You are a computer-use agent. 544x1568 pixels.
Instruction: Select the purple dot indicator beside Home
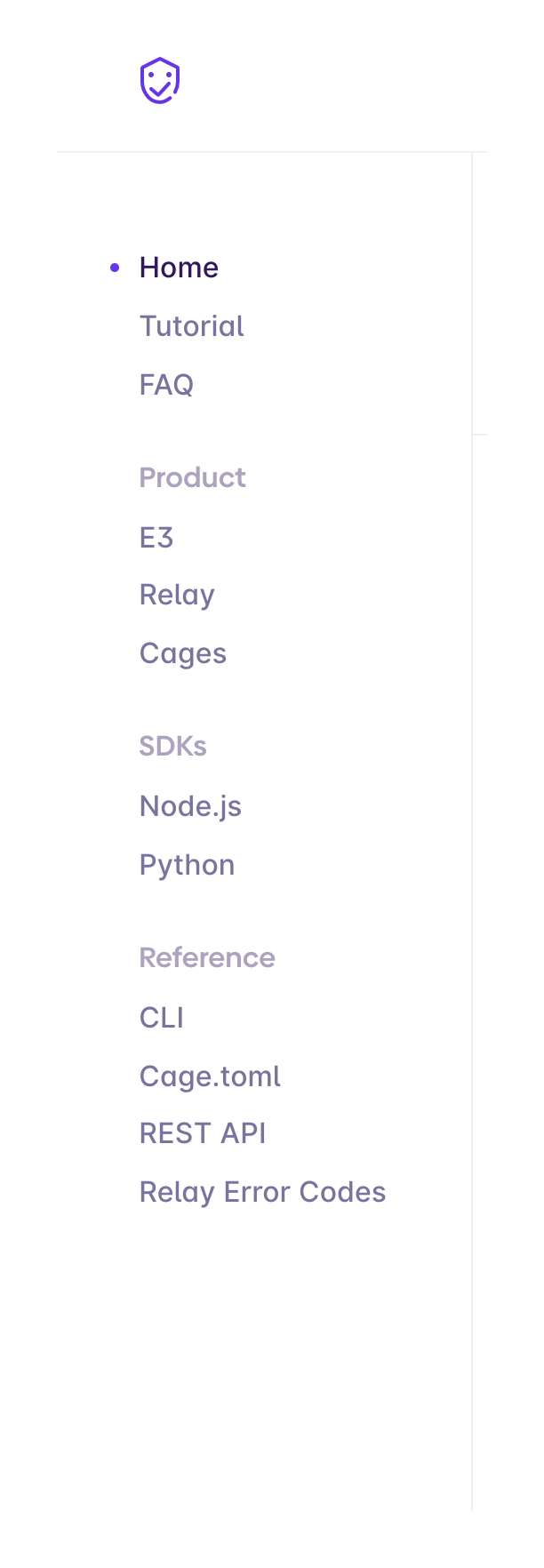coord(114,267)
